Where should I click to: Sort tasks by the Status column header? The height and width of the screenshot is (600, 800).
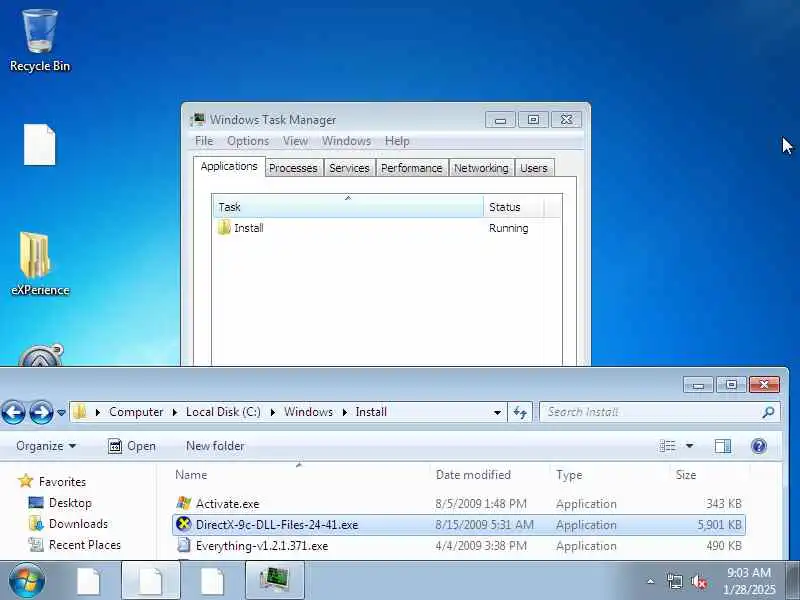[514, 207]
